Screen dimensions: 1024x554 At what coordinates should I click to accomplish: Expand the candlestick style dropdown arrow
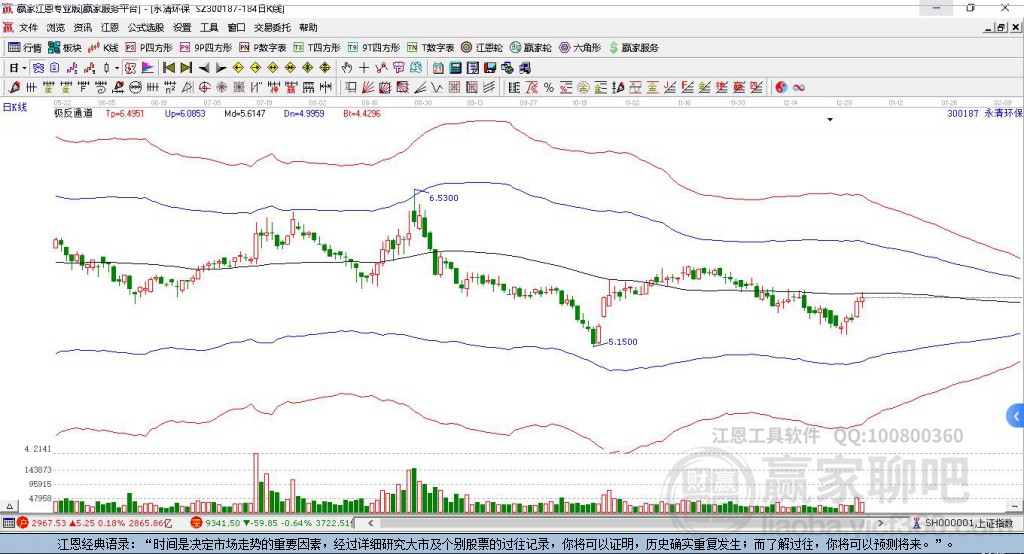click(117, 68)
